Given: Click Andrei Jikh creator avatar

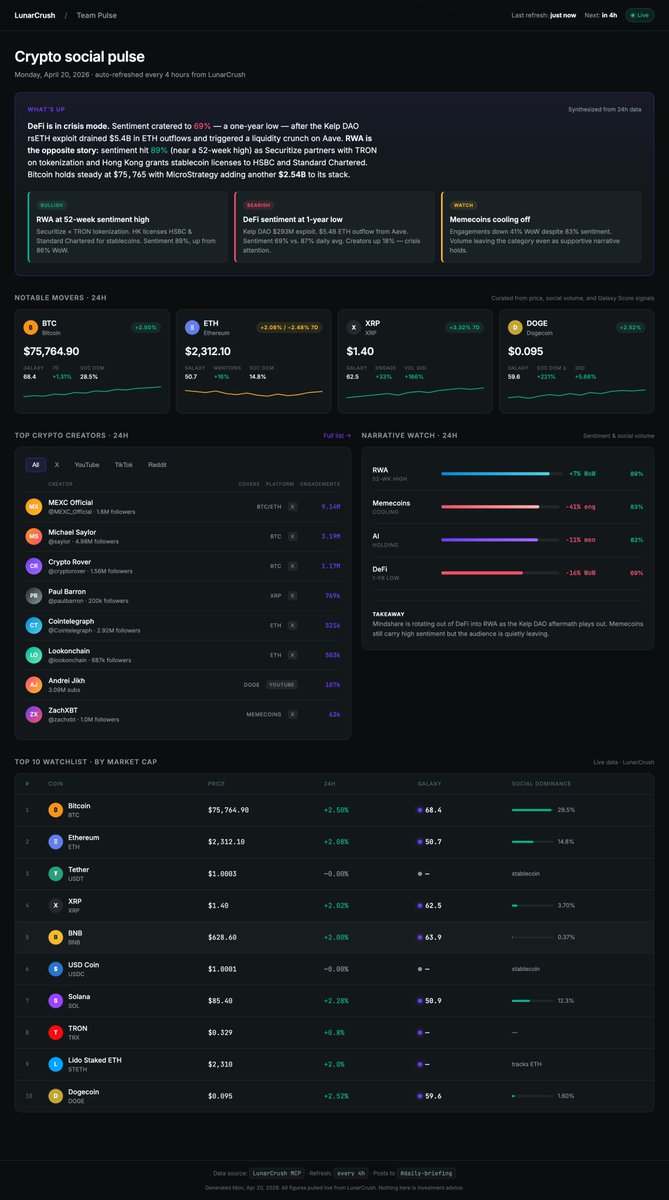Looking at the screenshot, I should [x=34, y=685].
